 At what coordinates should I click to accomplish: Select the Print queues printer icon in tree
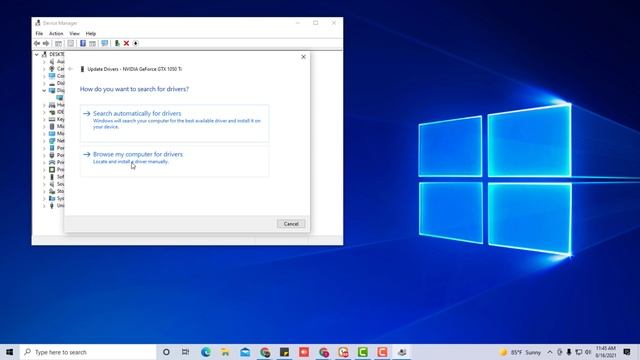[52, 162]
